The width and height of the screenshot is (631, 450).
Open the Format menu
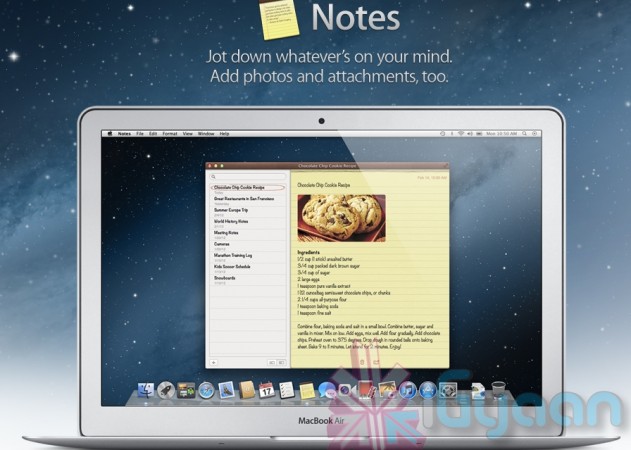coord(169,133)
